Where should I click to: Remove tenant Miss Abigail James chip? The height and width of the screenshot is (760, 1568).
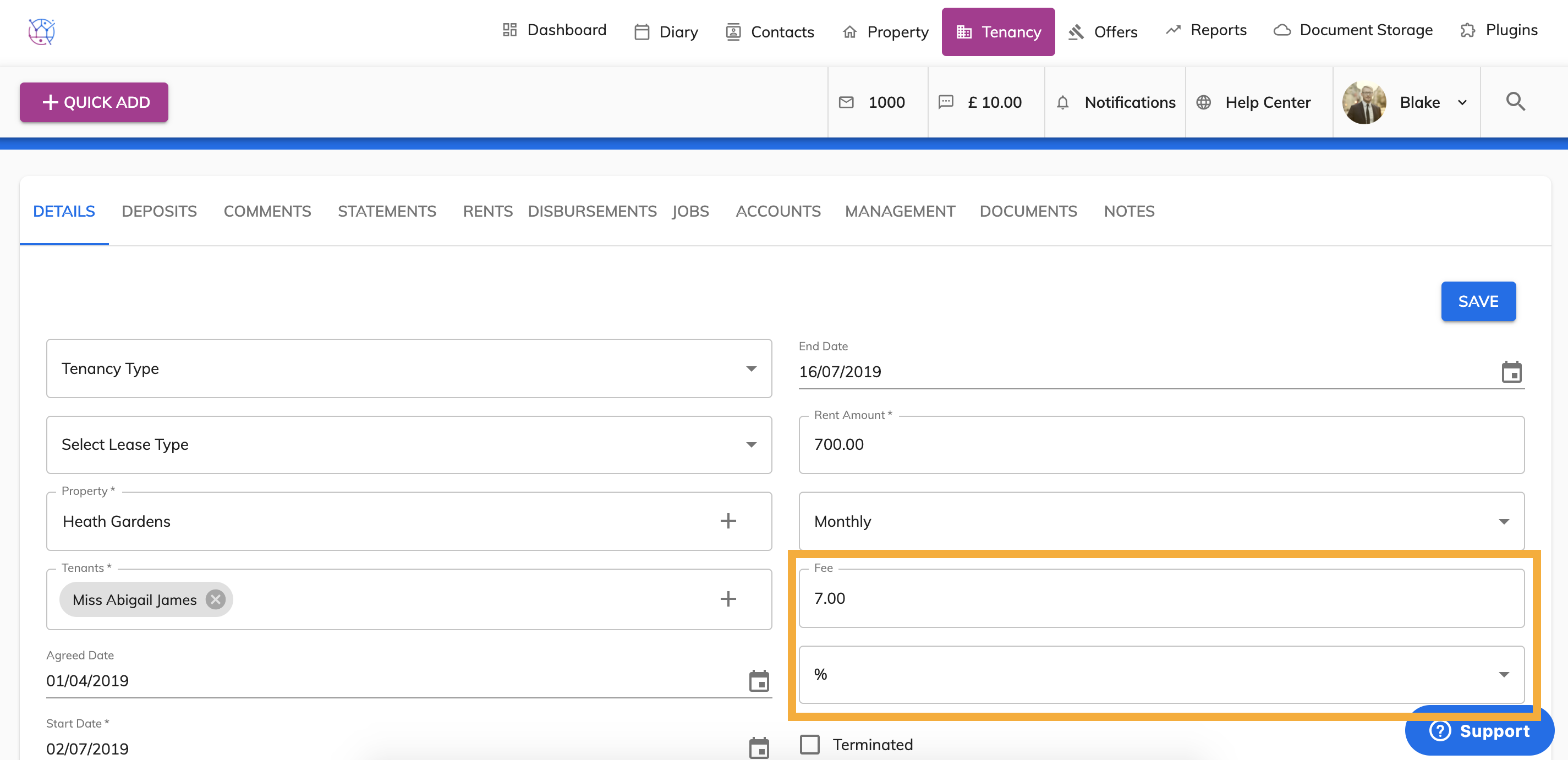pyautogui.click(x=216, y=599)
